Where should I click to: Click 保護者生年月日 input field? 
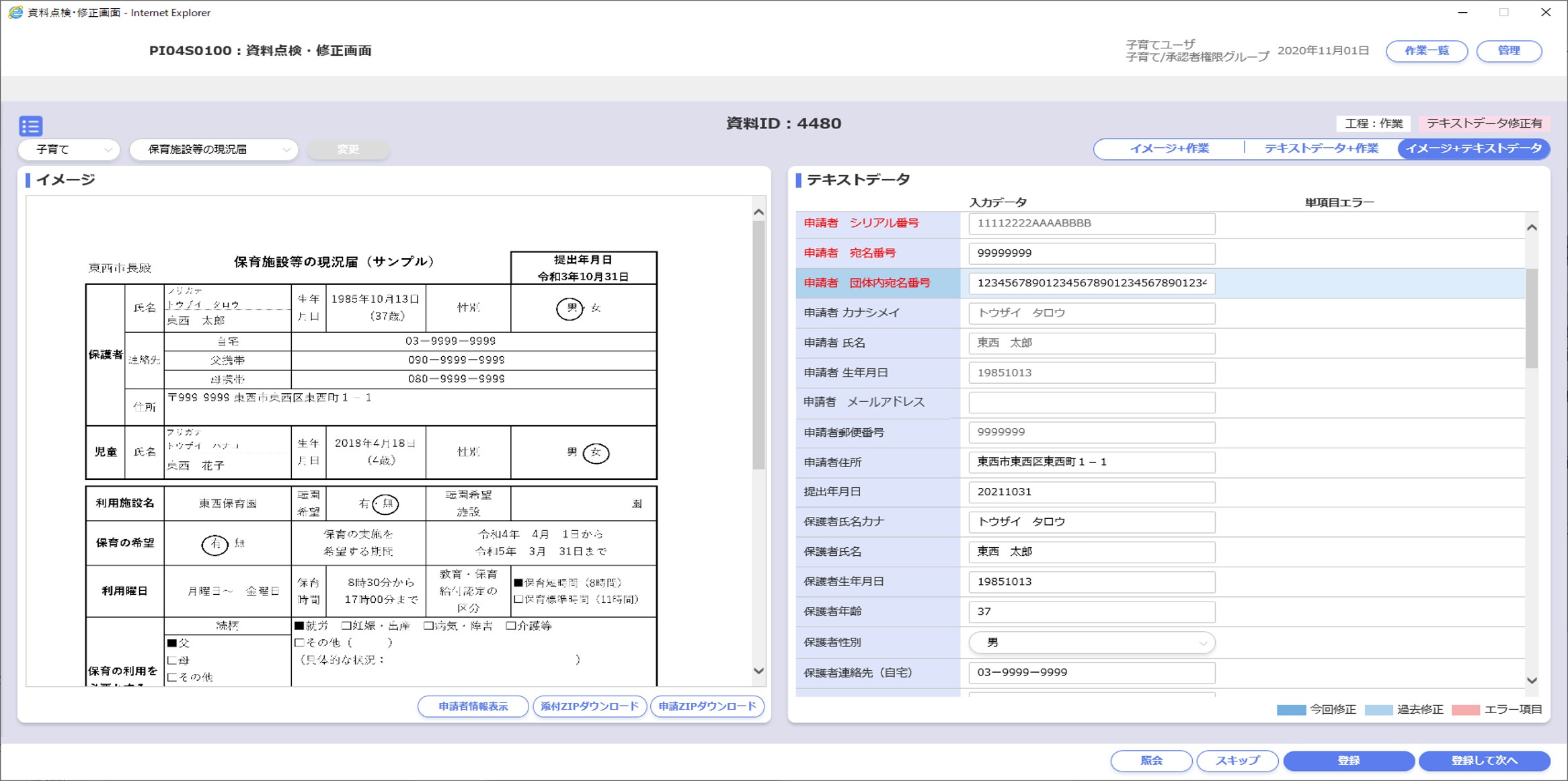click(x=1091, y=582)
